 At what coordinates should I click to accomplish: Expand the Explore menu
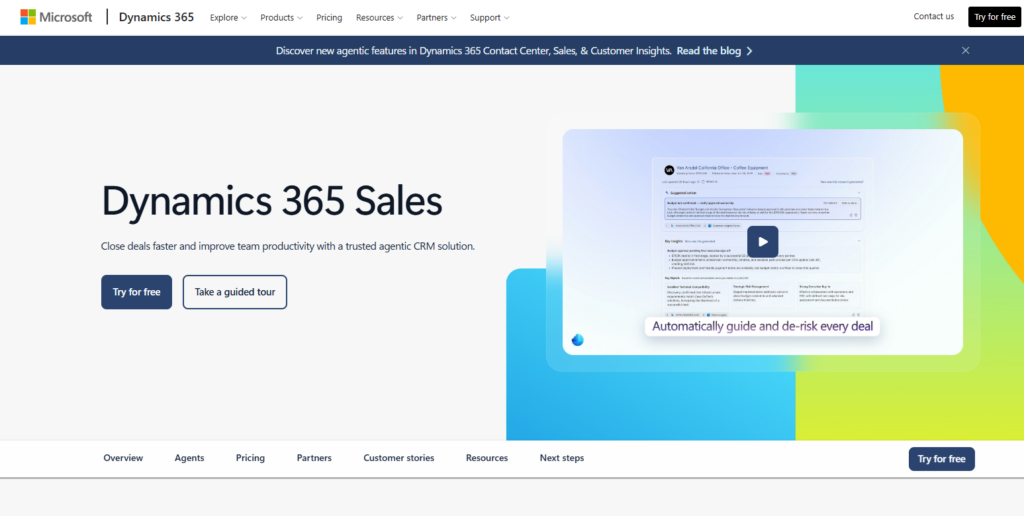pyautogui.click(x=228, y=18)
